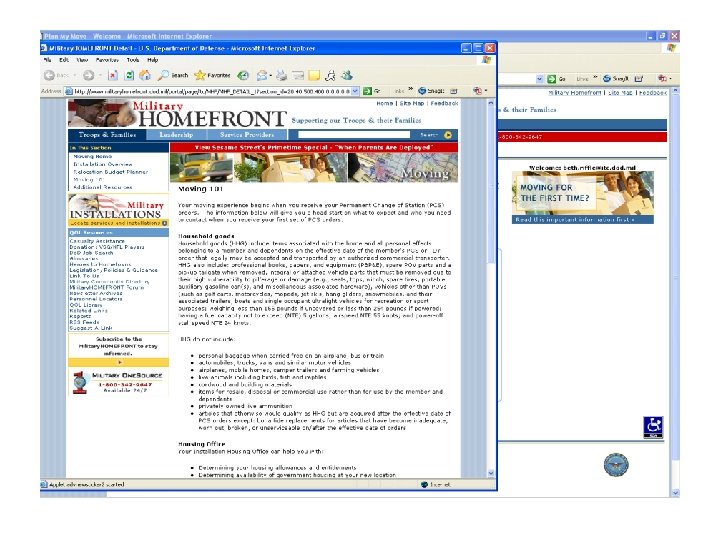Viewport: 720px width, 540px height.
Task: Open the Installation Overview sidebar link
Action: tap(103, 164)
